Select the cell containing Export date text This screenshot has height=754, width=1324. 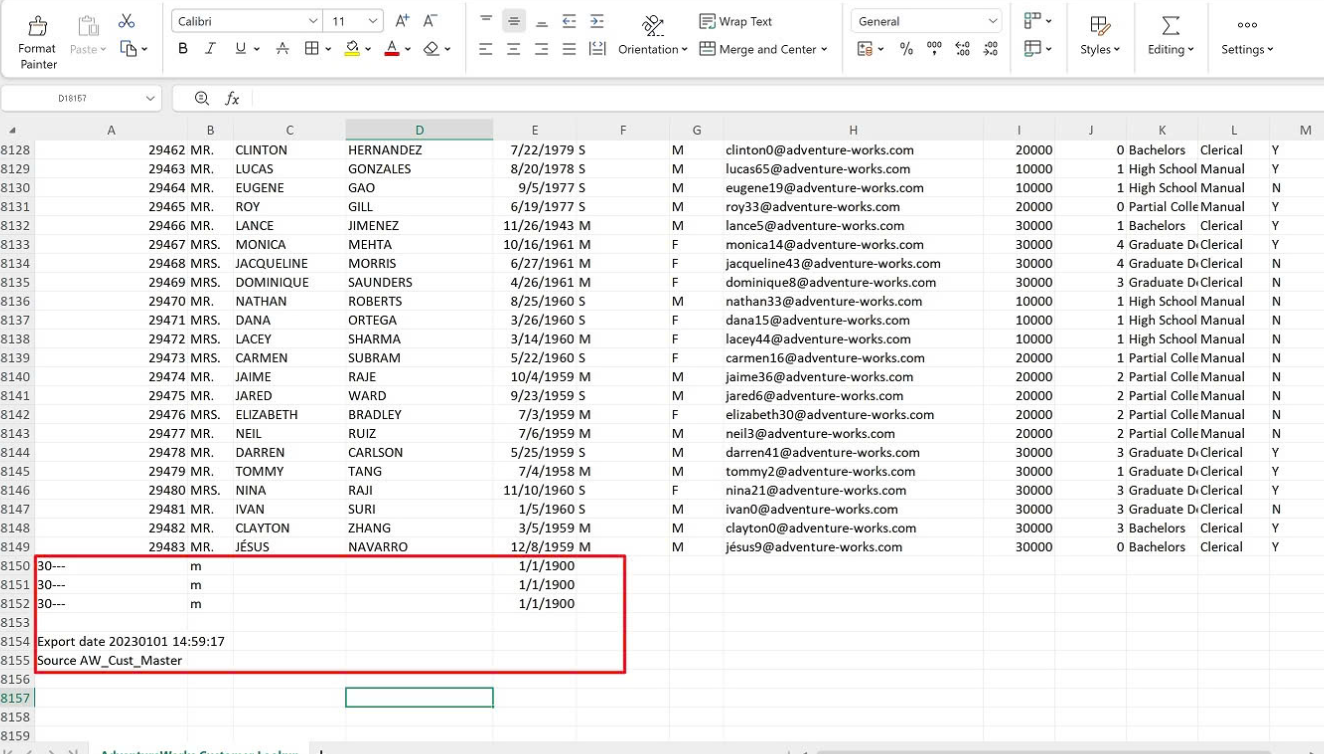click(110, 642)
